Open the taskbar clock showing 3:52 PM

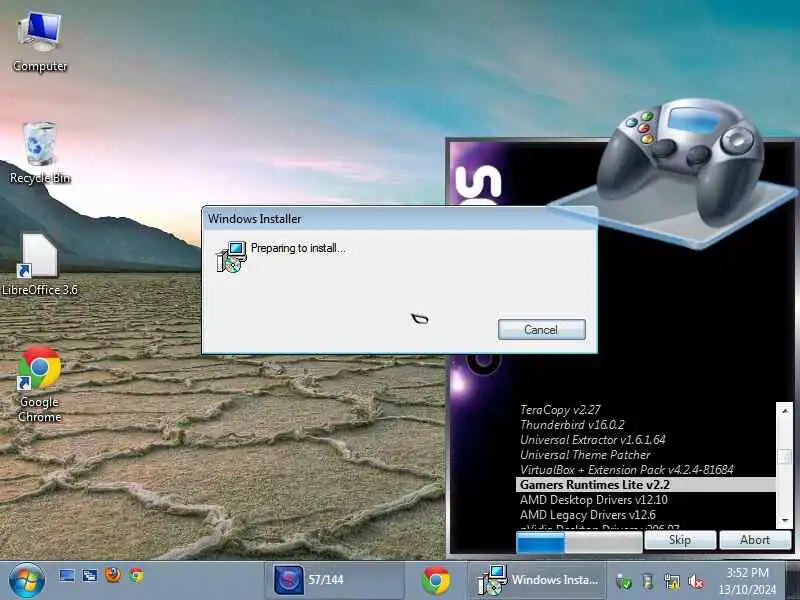coord(747,581)
